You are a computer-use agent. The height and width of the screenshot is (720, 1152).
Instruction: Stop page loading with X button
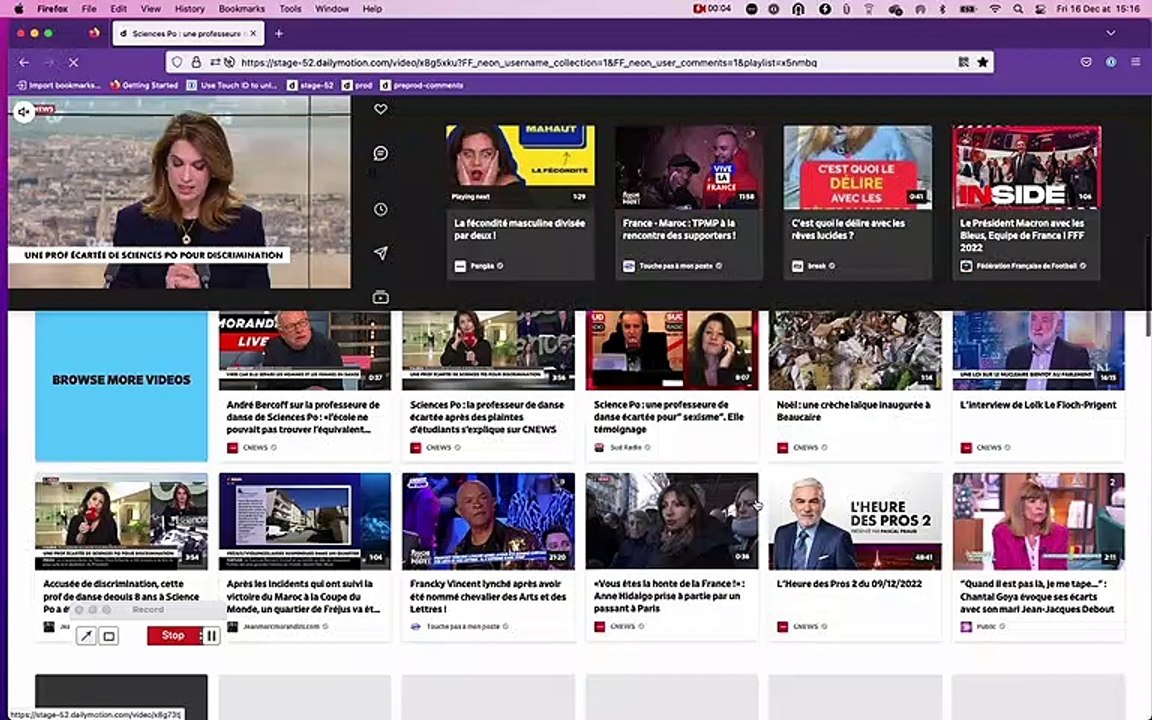point(73,62)
